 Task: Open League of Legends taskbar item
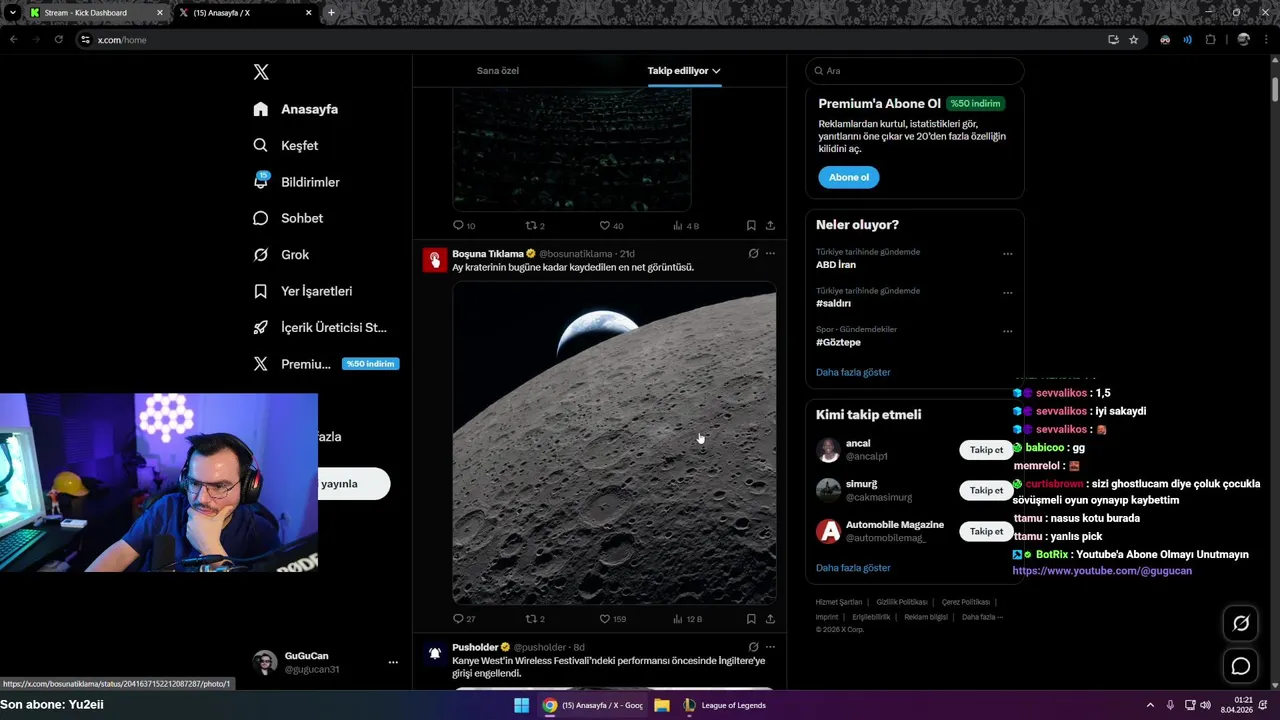[x=725, y=705]
